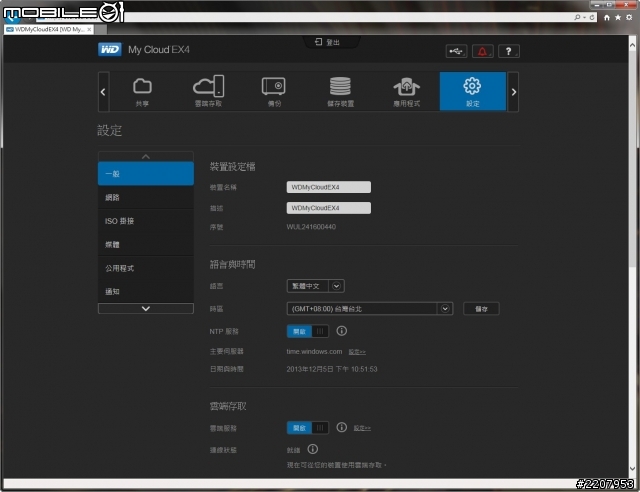Open the Cloud Access (雲端存取) icon
Screen dimensions: 640x492
208,91
